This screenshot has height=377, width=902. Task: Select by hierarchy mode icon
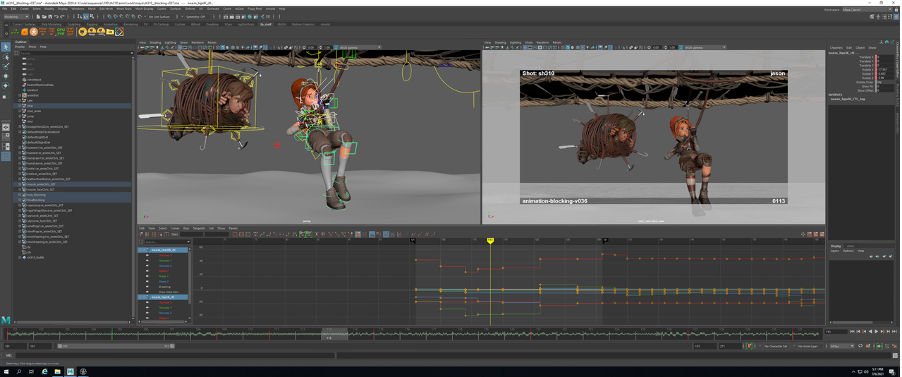point(79,17)
